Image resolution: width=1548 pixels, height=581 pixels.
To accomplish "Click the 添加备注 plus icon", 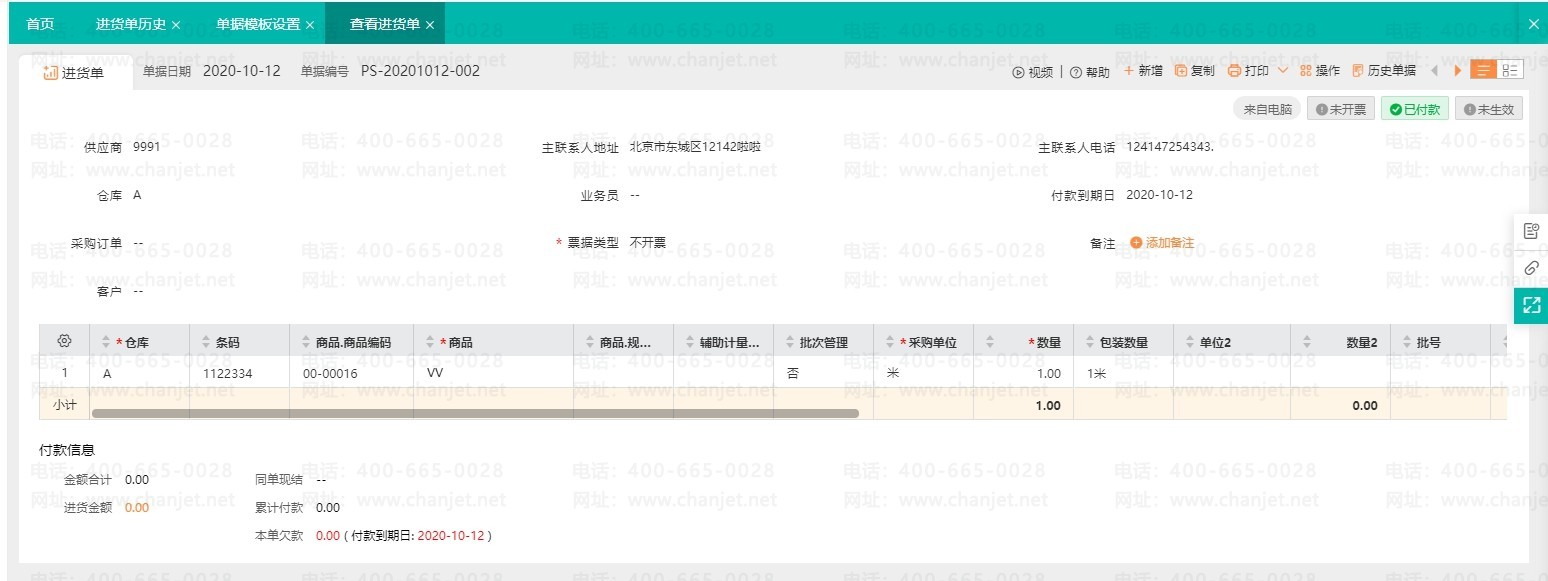I will coord(1136,243).
